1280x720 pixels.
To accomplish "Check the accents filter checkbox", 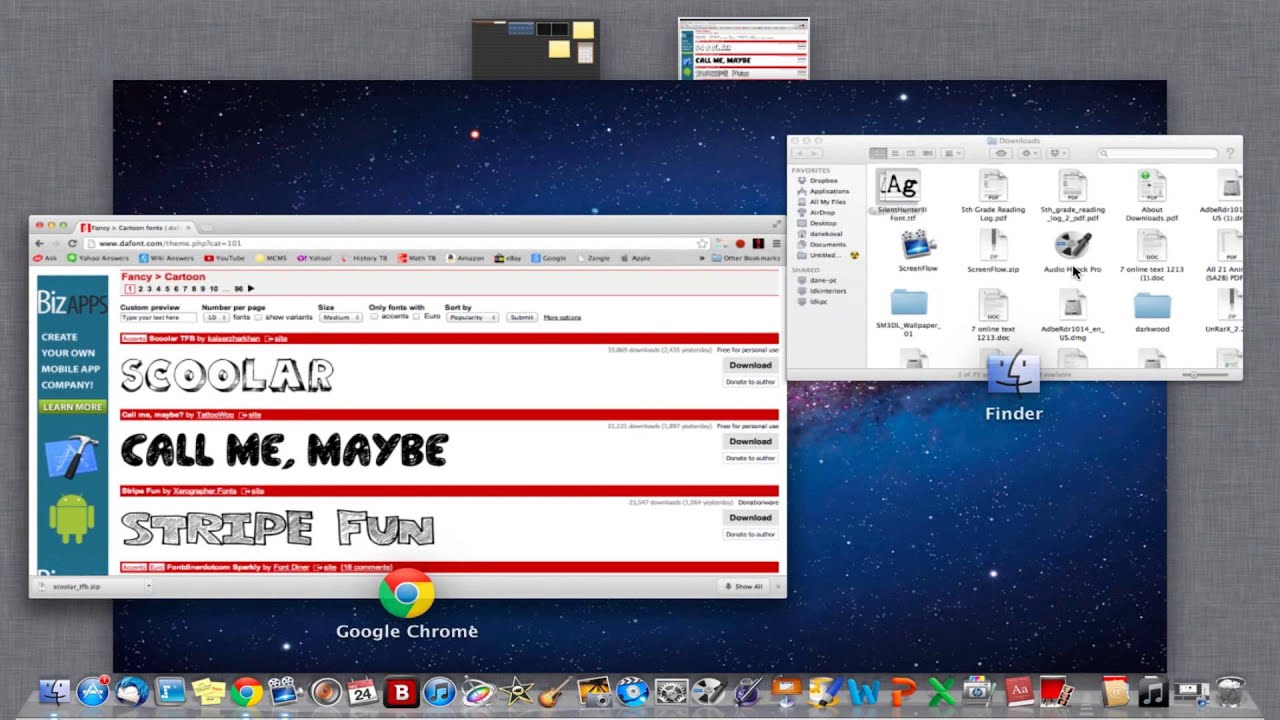I will tap(374, 317).
